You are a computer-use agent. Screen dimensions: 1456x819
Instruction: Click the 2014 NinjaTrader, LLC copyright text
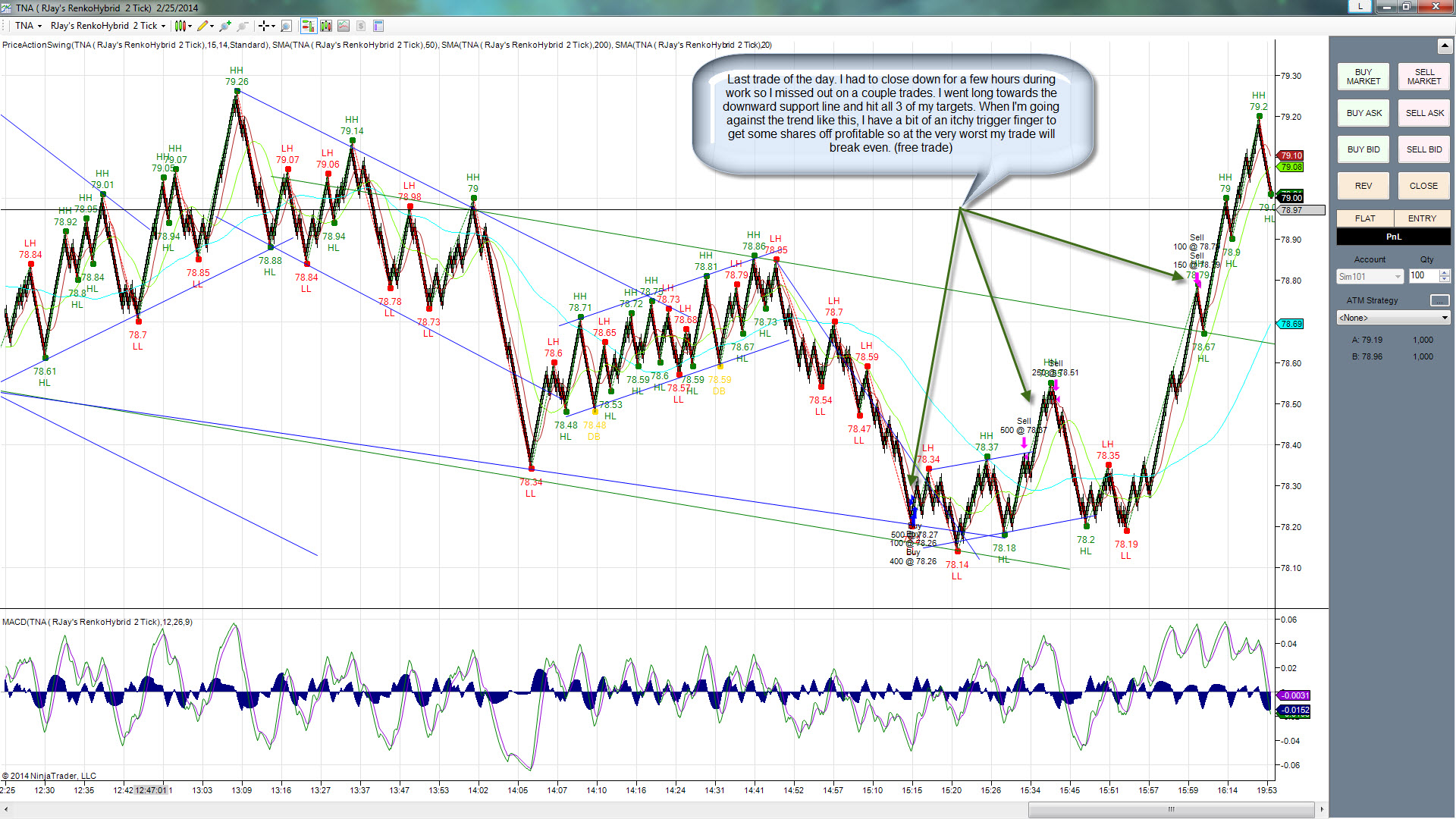click(x=49, y=776)
